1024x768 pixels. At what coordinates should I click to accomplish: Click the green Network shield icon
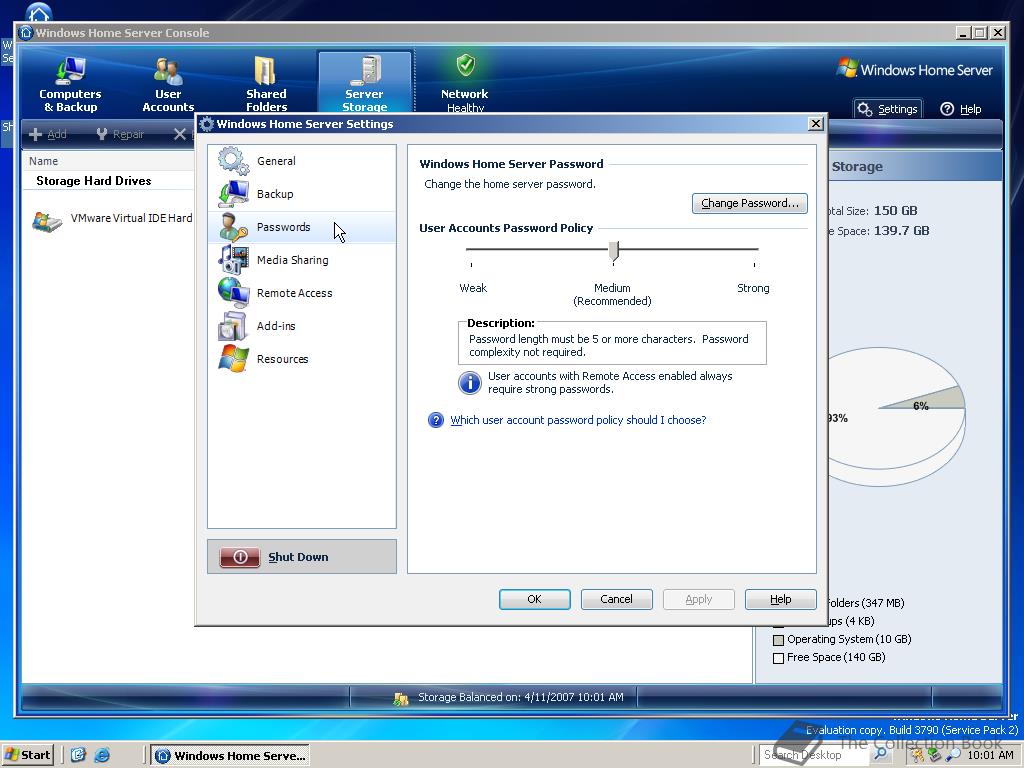465,65
